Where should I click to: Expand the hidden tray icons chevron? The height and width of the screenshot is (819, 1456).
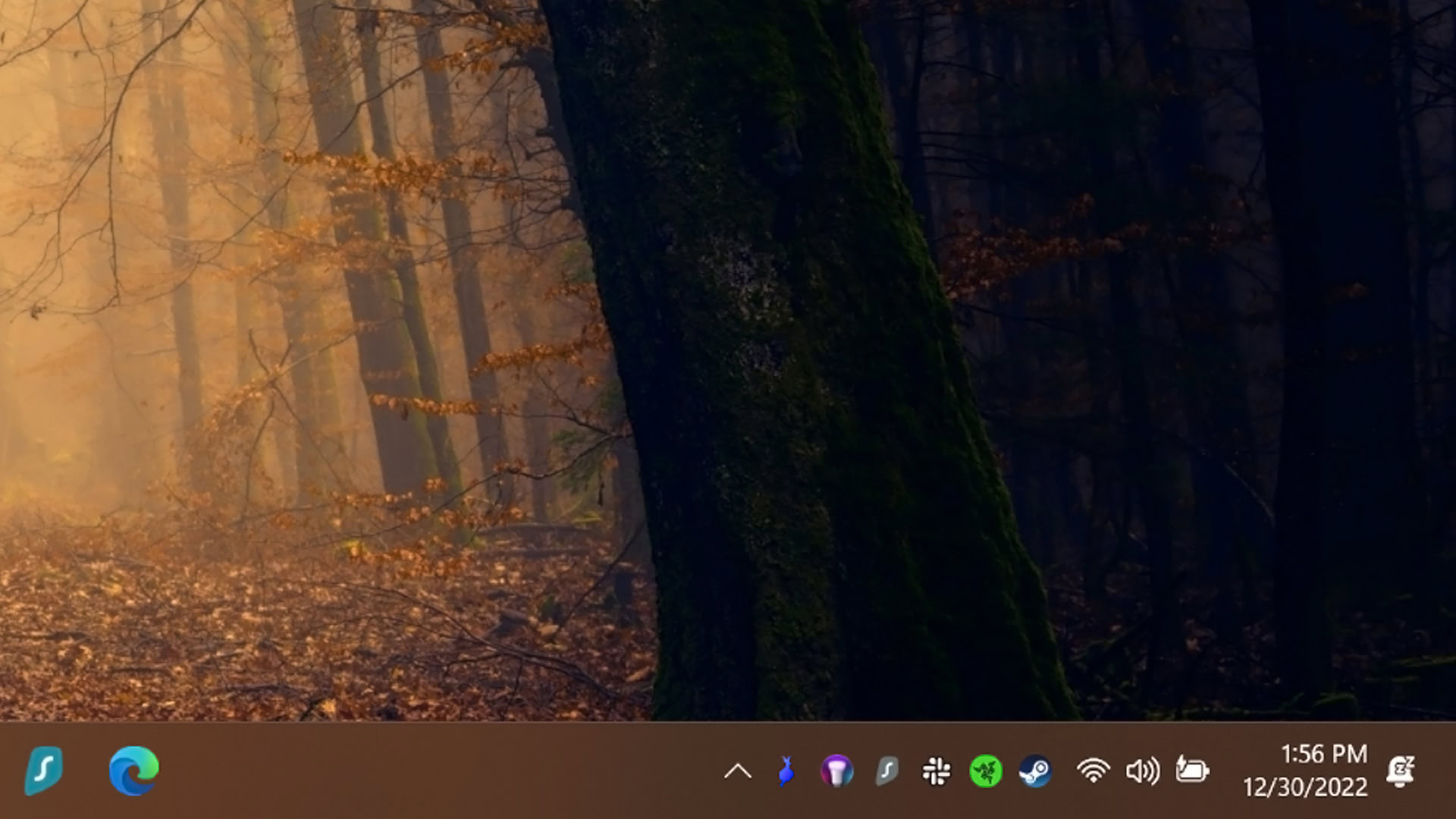(737, 772)
